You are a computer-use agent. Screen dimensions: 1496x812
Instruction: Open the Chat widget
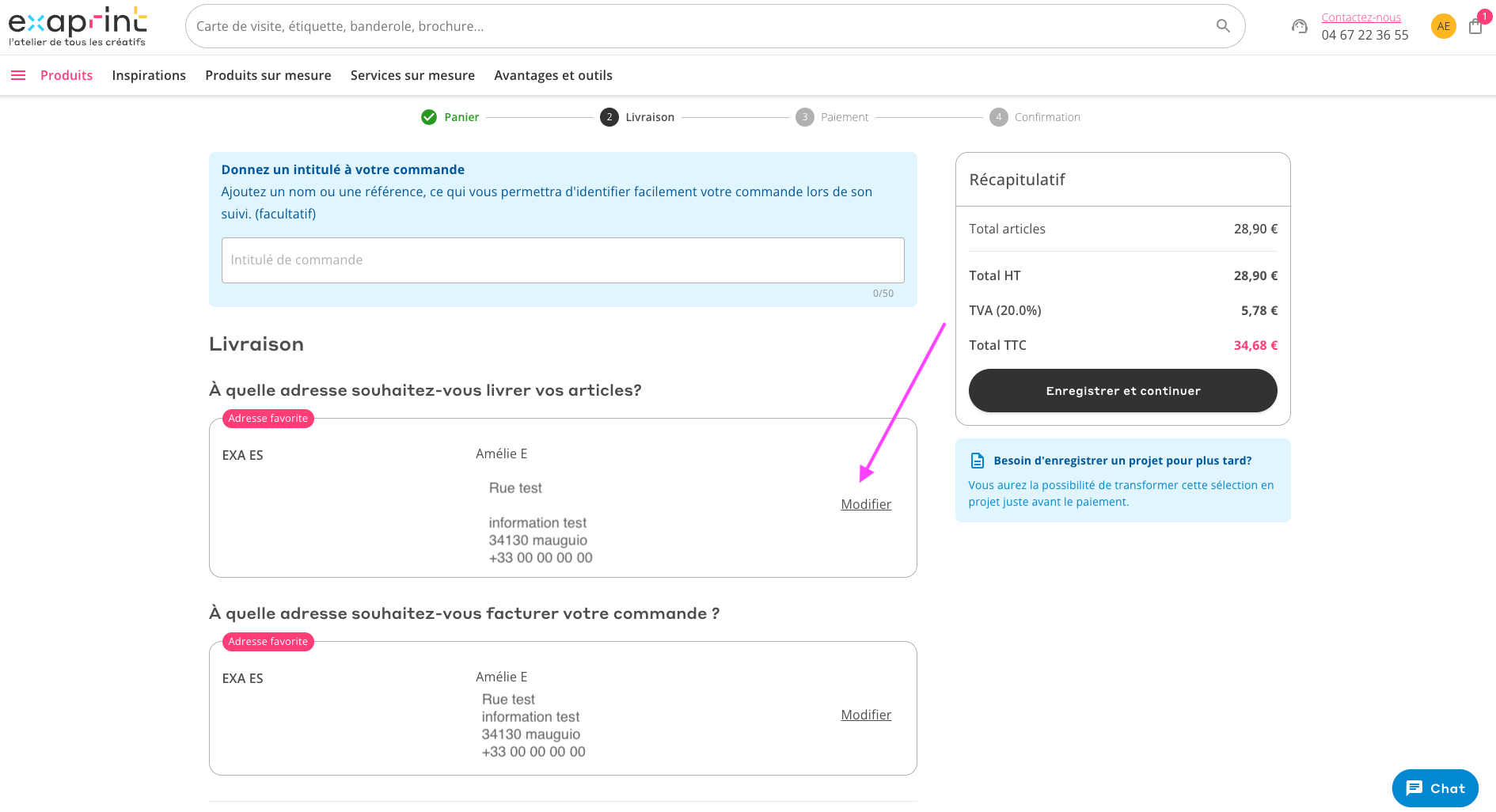point(1435,788)
